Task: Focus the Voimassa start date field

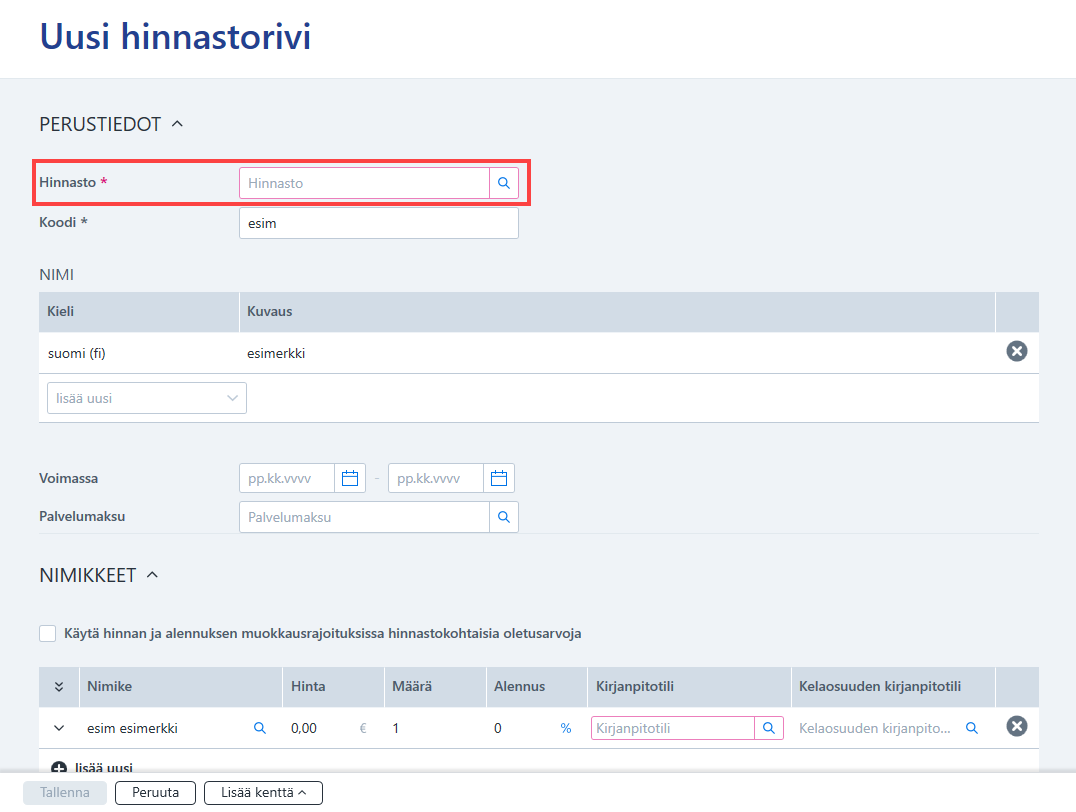Action: (x=287, y=478)
